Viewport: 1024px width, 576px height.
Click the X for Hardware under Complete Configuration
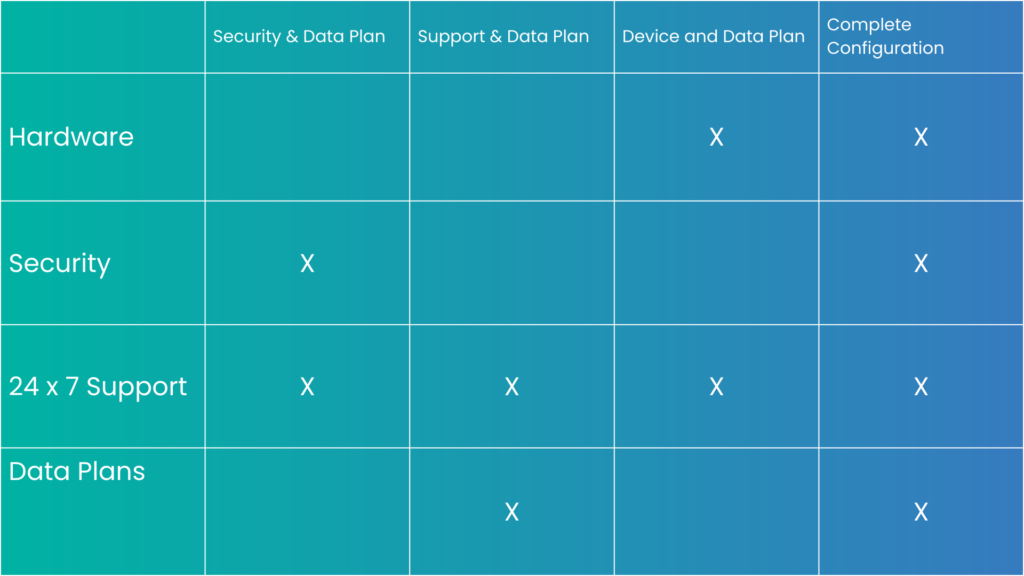[921, 137]
